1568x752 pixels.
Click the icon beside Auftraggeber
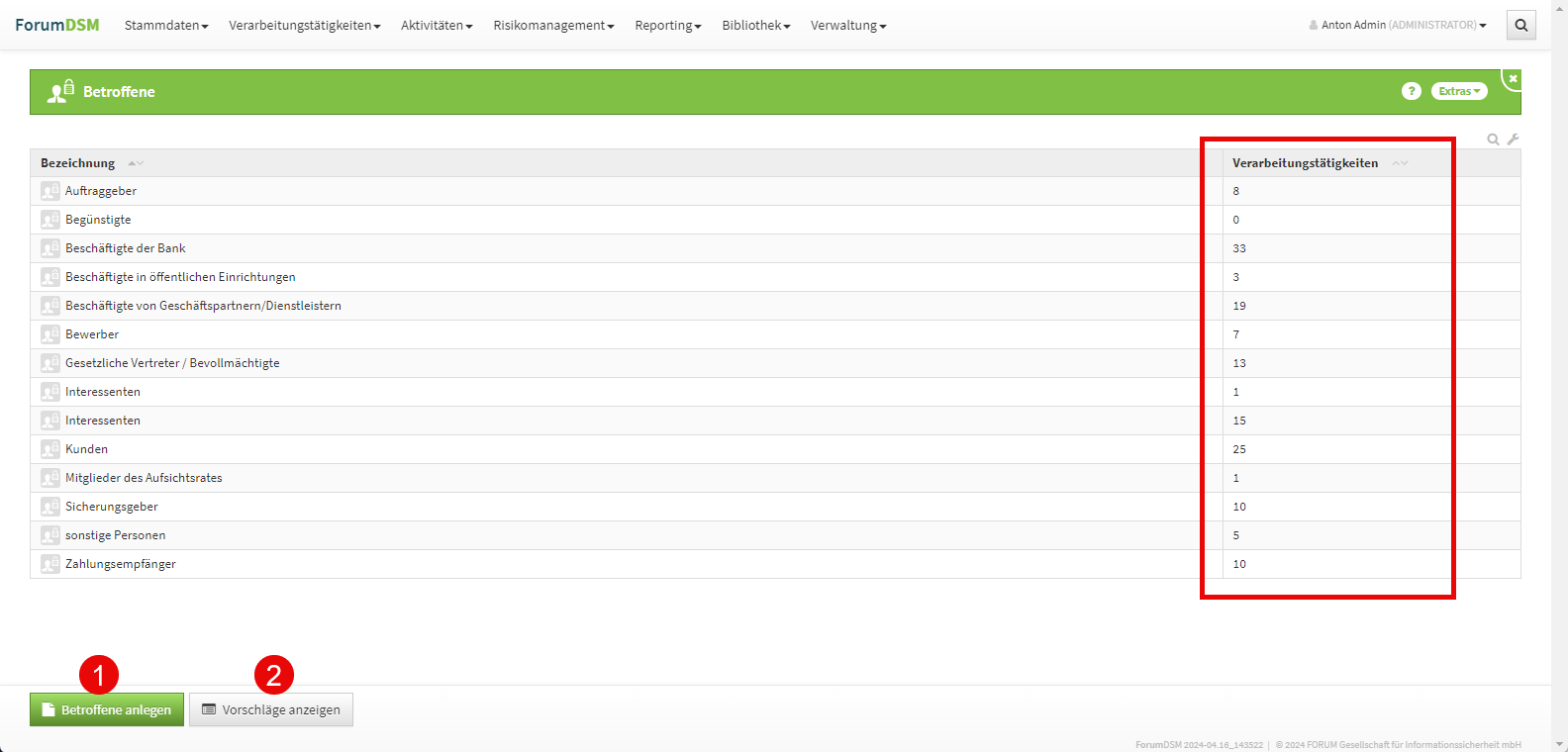[50, 191]
